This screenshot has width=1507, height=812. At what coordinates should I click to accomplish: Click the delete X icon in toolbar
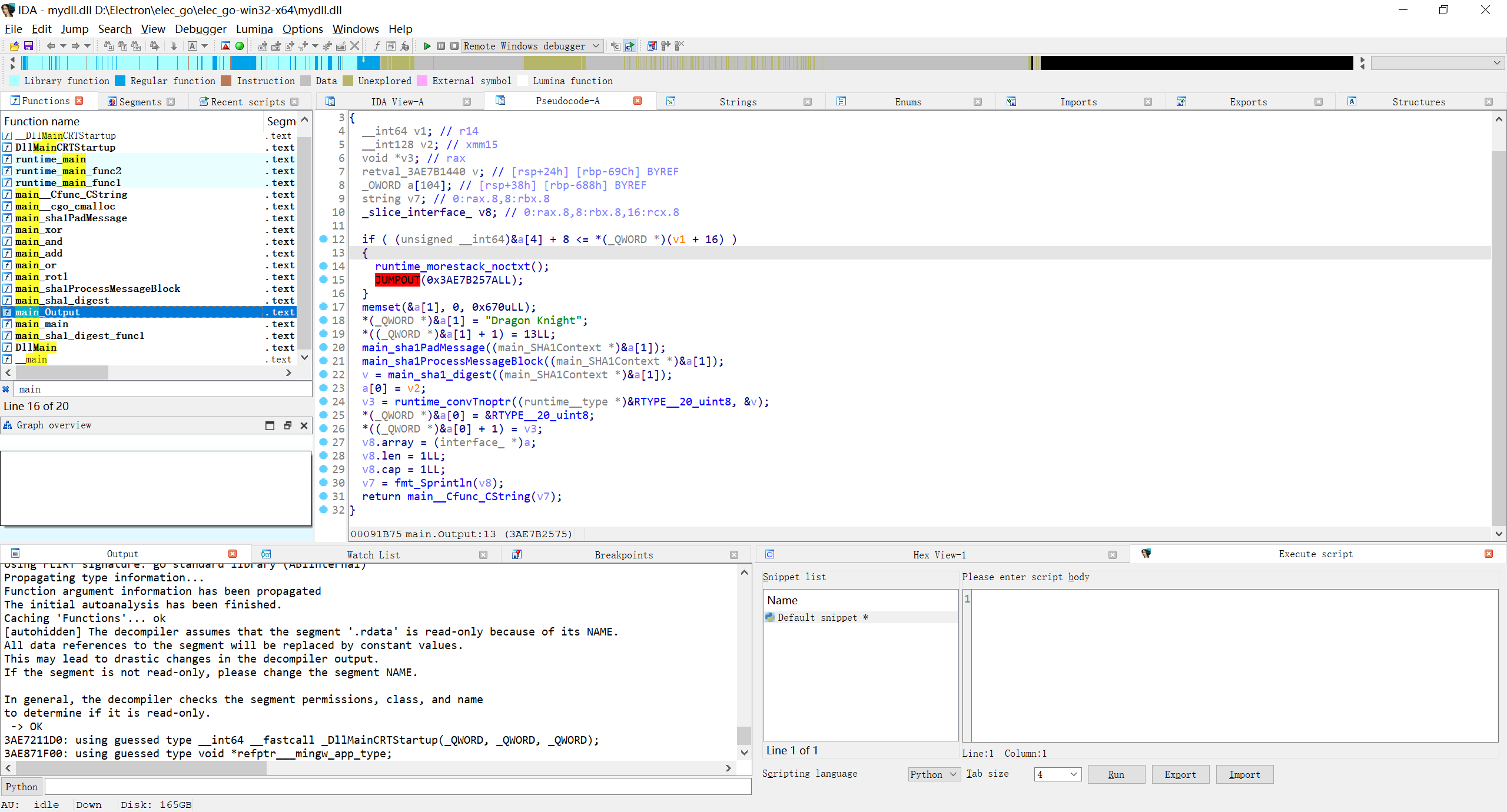point(355,46)
